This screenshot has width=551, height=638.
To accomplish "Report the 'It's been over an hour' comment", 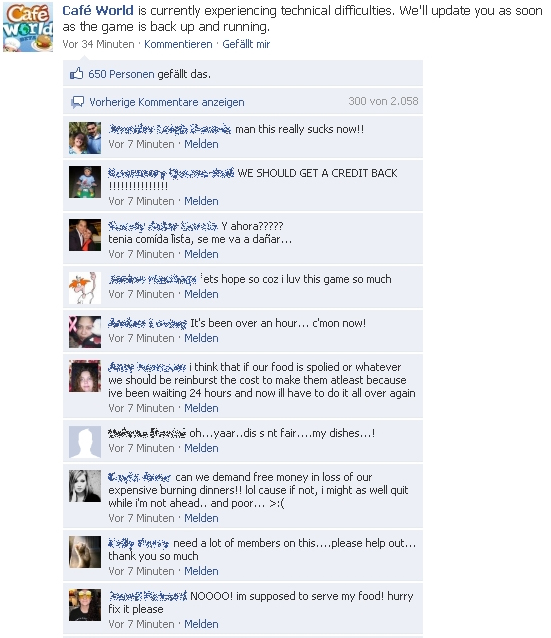I will [x=201, y=338].
